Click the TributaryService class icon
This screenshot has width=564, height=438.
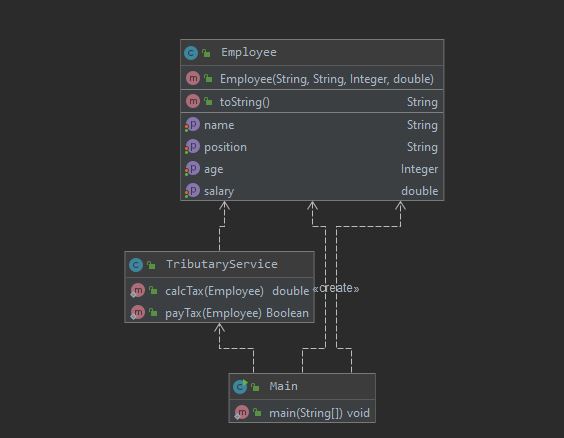click(136, 265)
